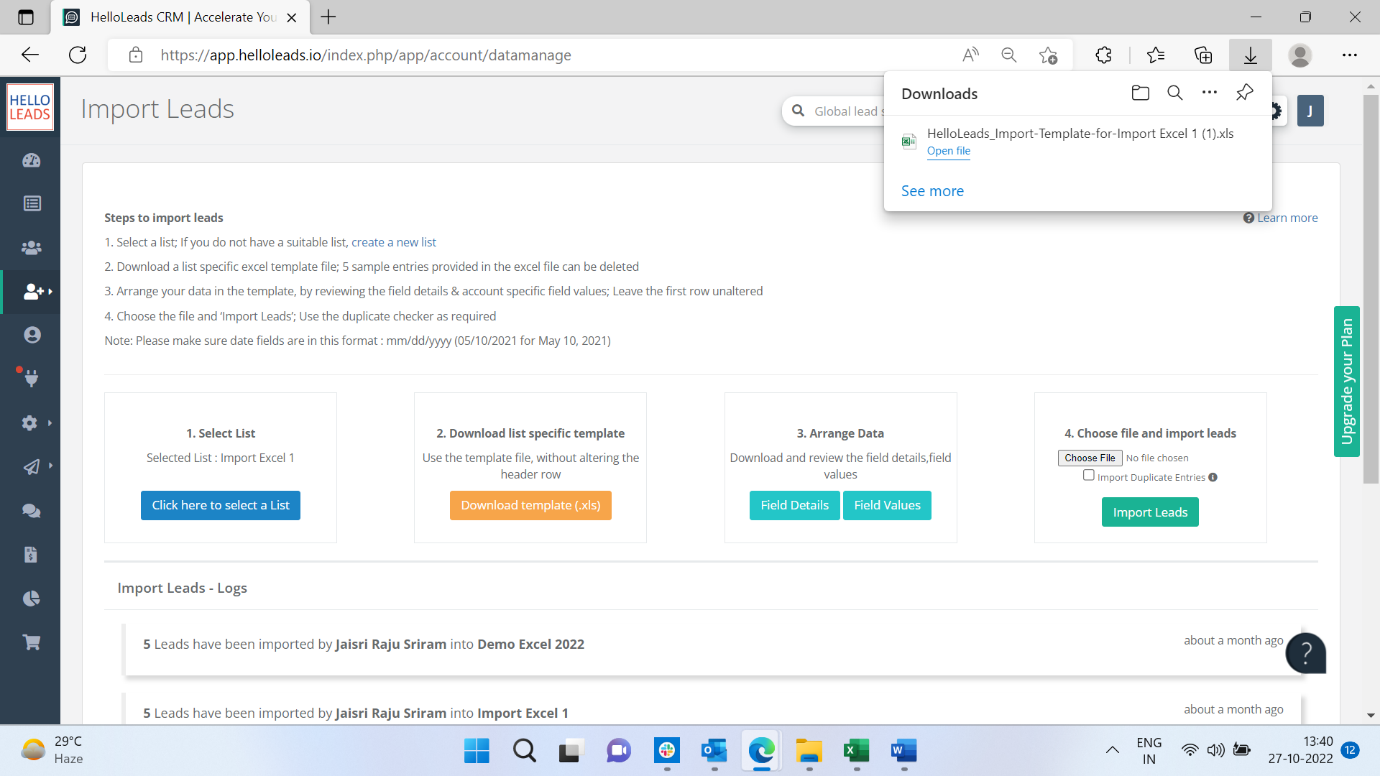Click 'create a new list' link
The image size is (1380, 776).
[x=394, y=242]
